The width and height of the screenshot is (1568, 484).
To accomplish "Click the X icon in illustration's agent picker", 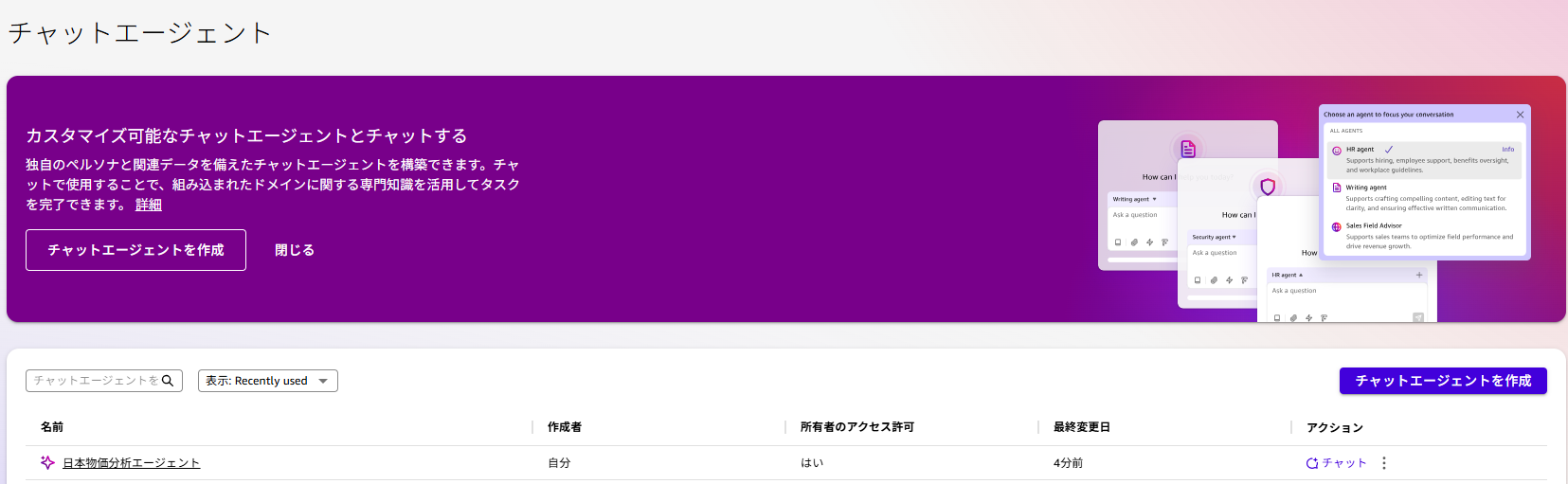I will click(x=1521, y=115).
